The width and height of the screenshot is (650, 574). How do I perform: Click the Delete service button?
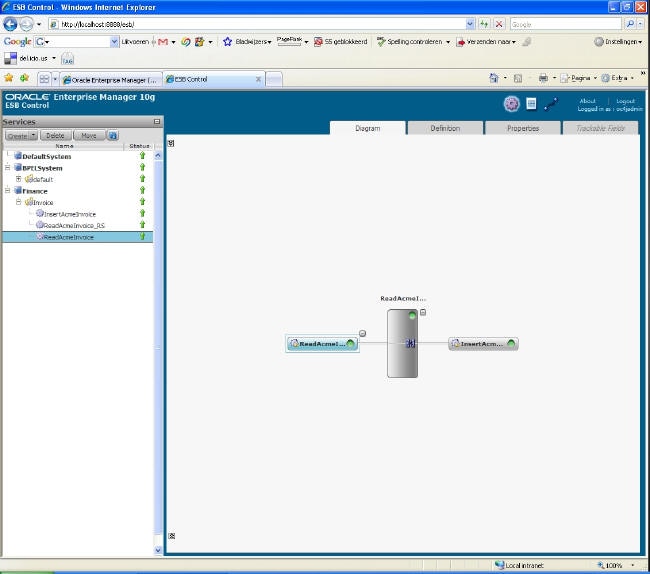click(55, 136)
